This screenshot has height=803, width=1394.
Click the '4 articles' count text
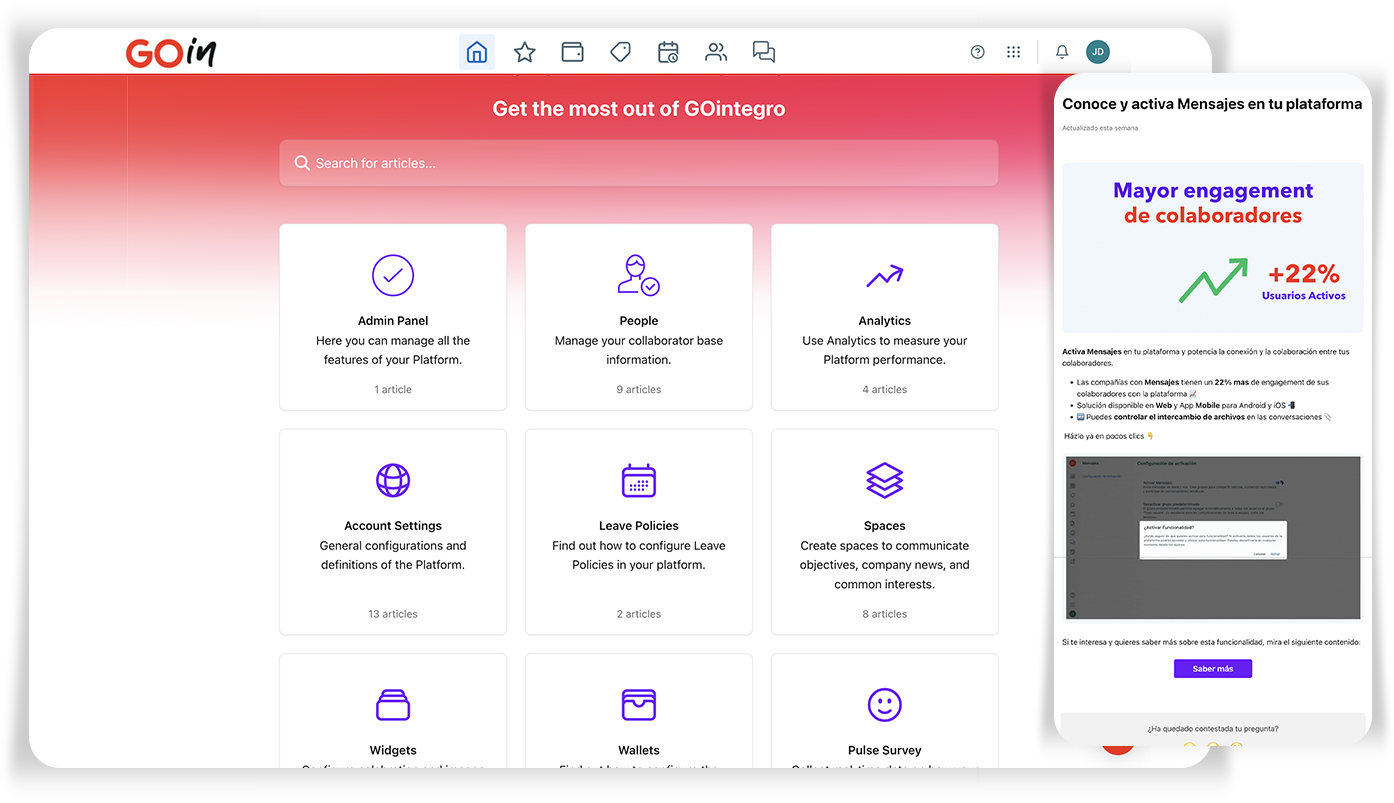tap(885, 390)
